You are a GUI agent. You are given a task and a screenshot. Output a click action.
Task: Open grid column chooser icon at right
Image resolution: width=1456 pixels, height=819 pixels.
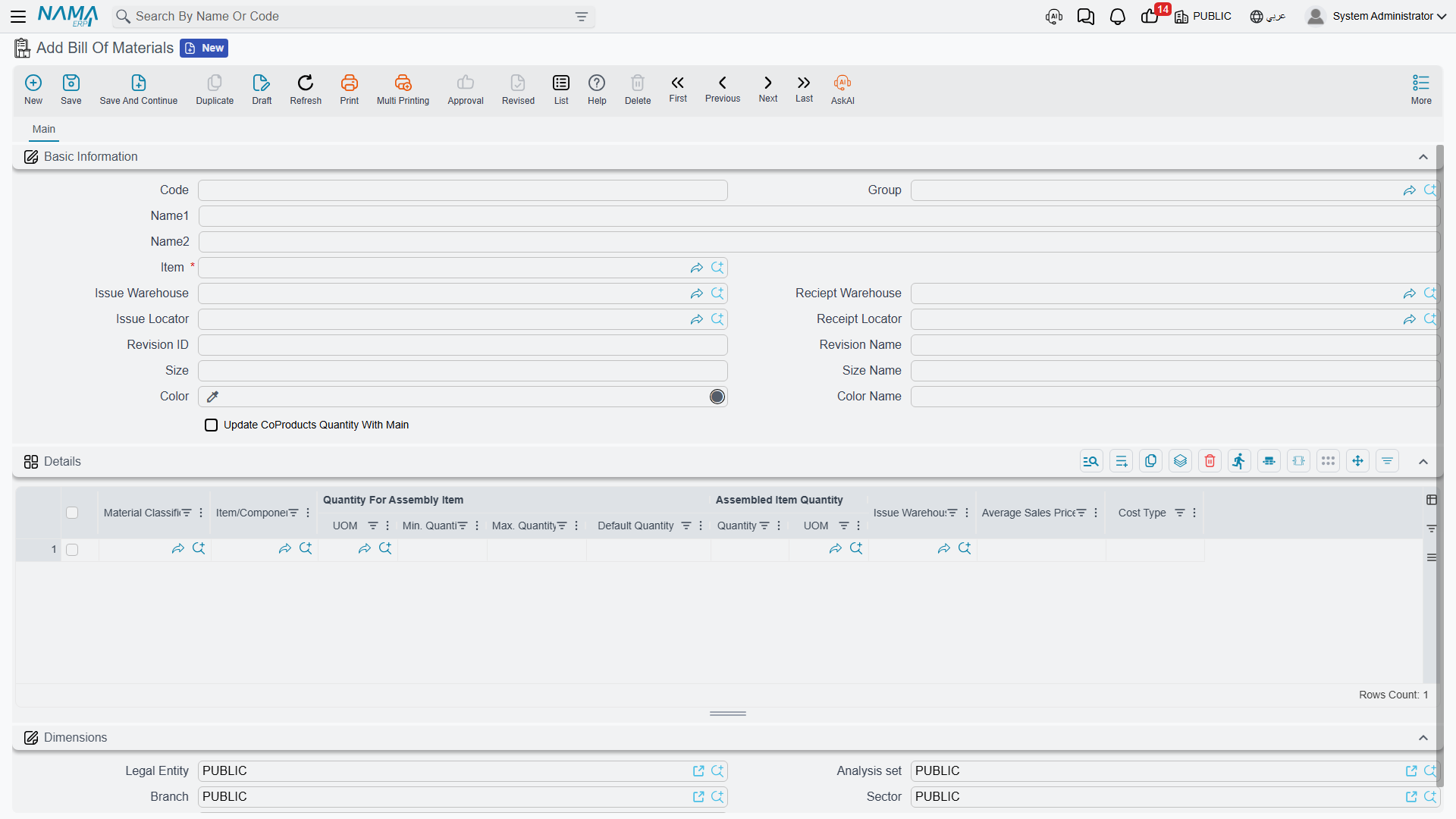coord(1432,500)
